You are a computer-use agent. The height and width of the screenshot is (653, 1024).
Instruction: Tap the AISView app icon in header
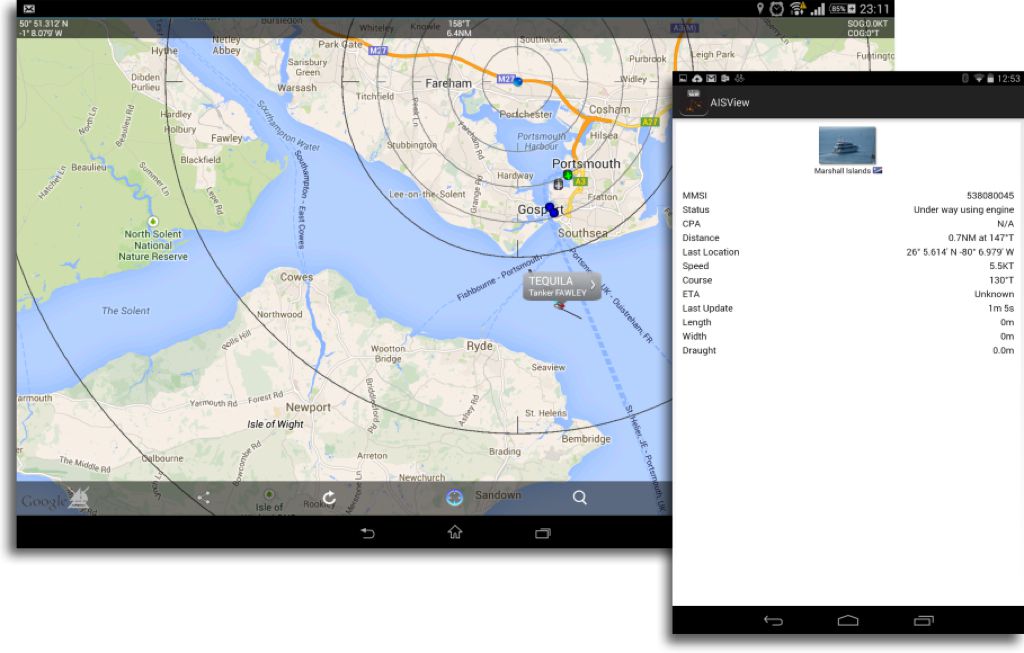pyautogui.click(x=693, y=103)
